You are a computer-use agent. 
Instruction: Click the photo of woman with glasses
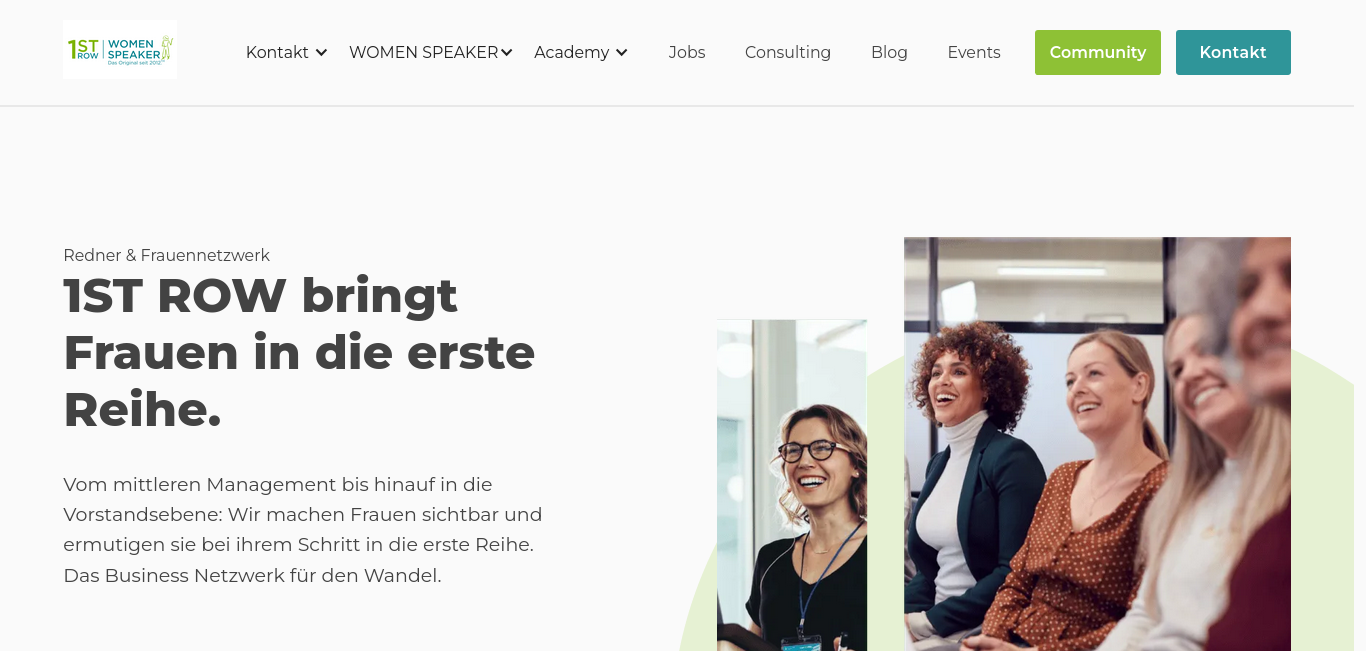click(792, 485)
